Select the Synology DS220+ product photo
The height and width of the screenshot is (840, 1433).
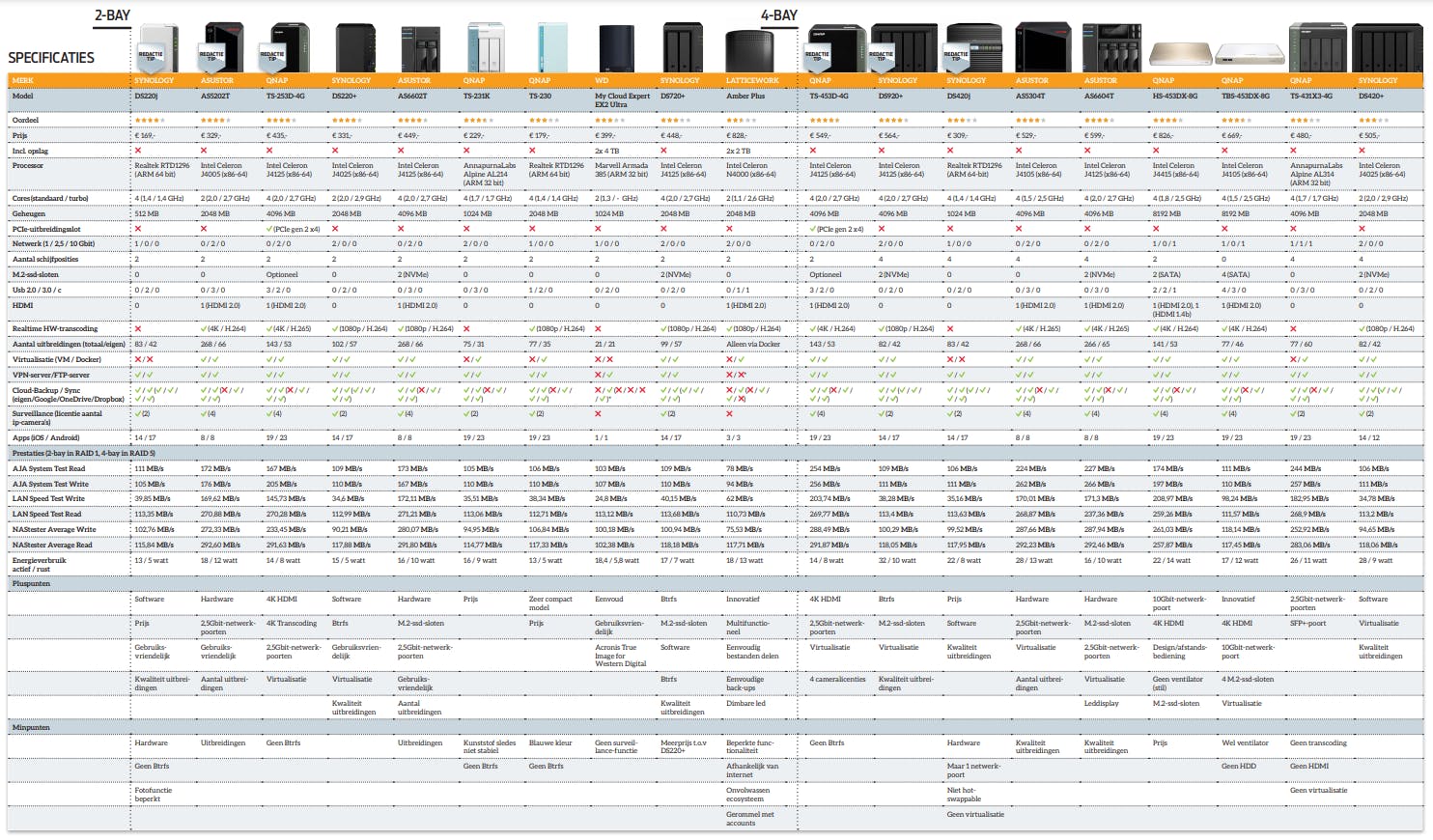[x=355, y=47]
